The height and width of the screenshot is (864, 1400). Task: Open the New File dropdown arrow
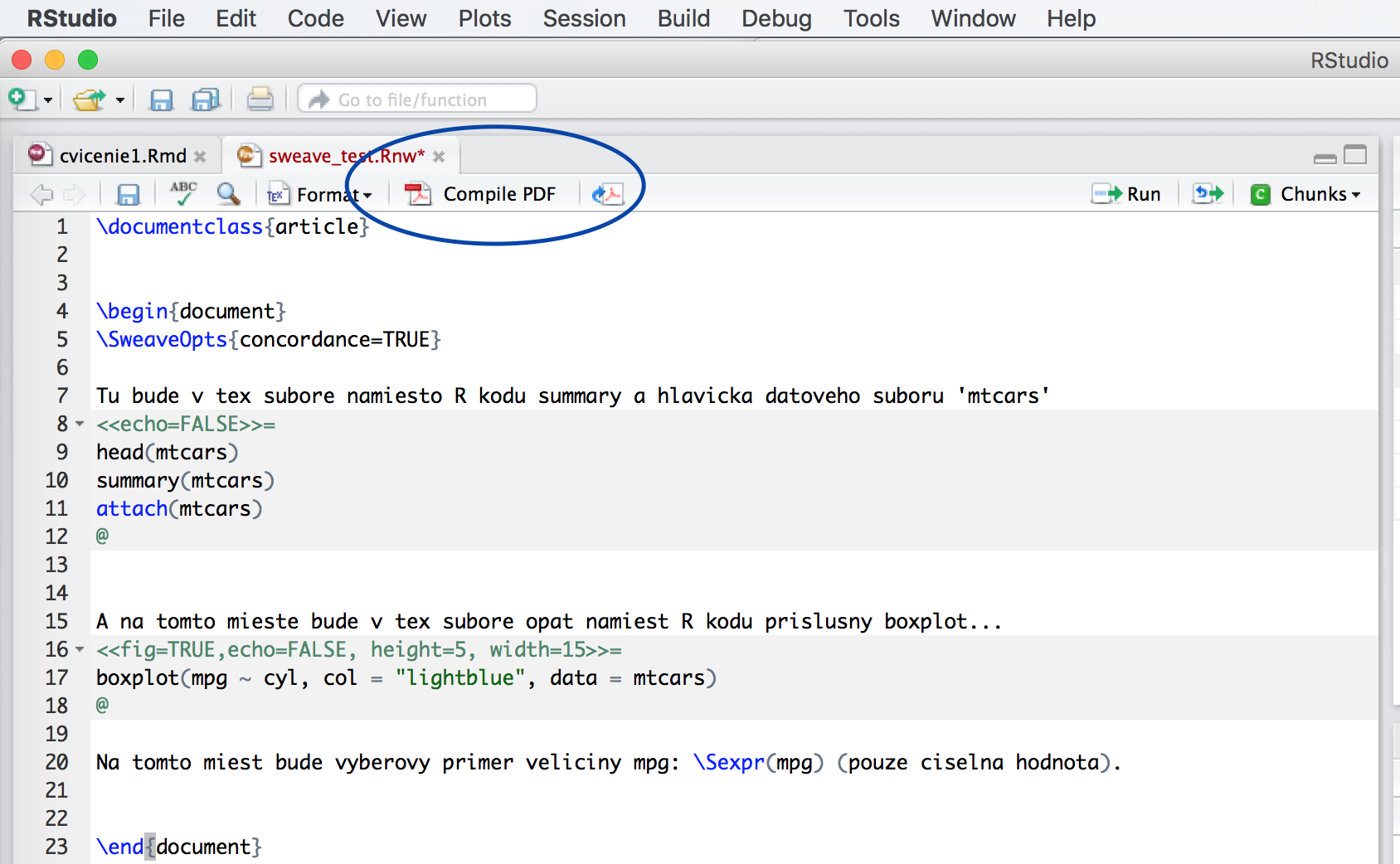(48, 100)
